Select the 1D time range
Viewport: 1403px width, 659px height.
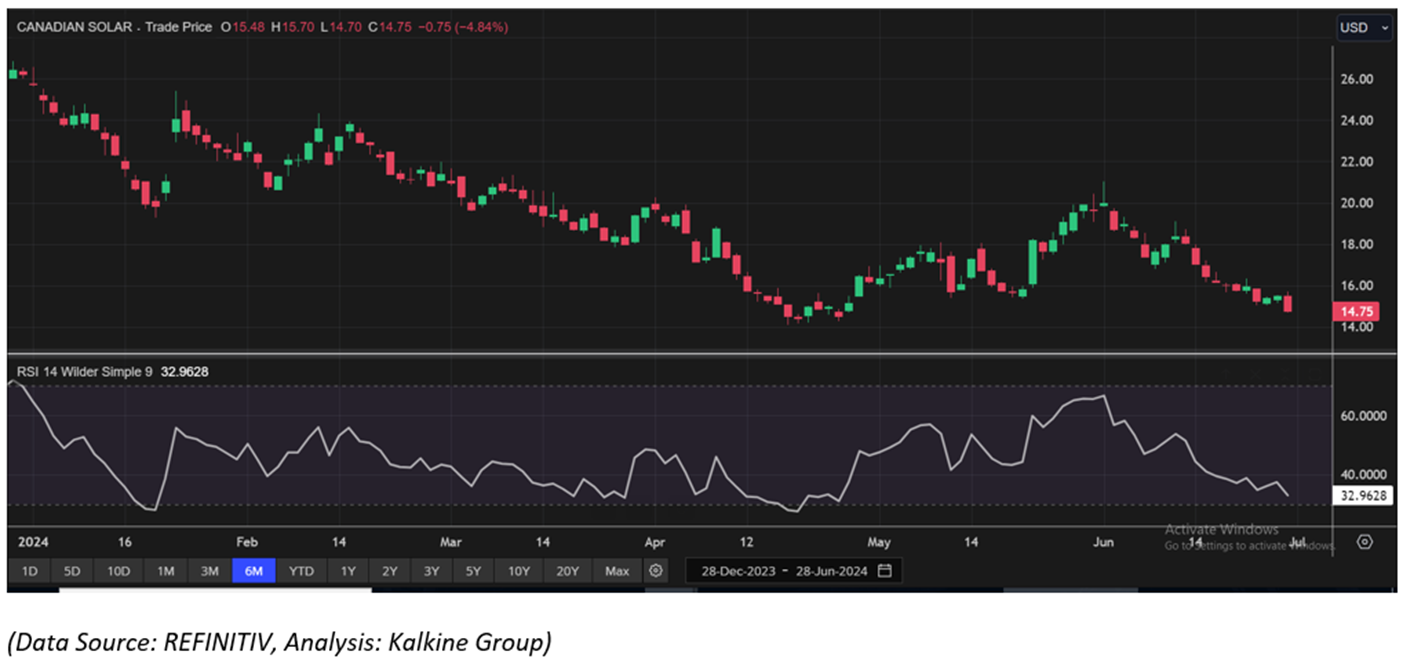click(29, 571)
